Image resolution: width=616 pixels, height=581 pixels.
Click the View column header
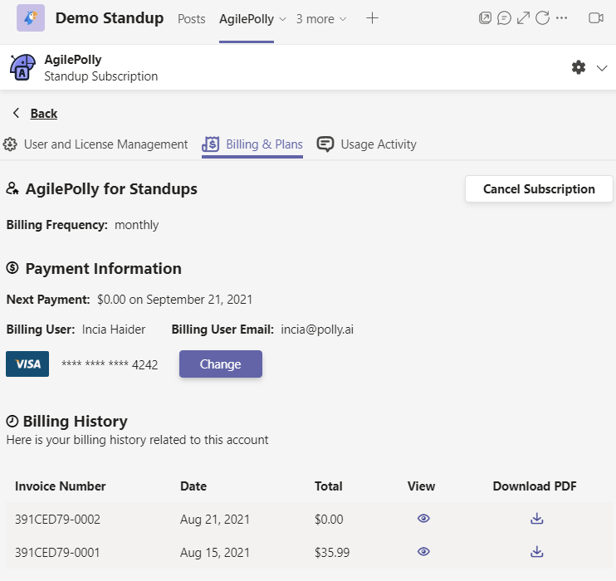point(421,486)
